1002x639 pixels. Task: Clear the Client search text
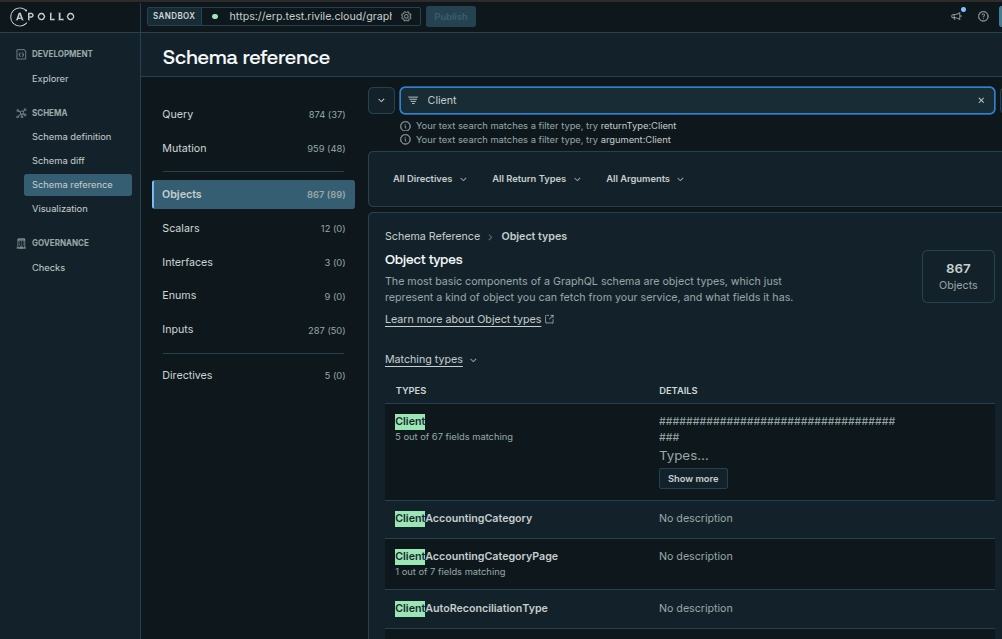point(981,100)
